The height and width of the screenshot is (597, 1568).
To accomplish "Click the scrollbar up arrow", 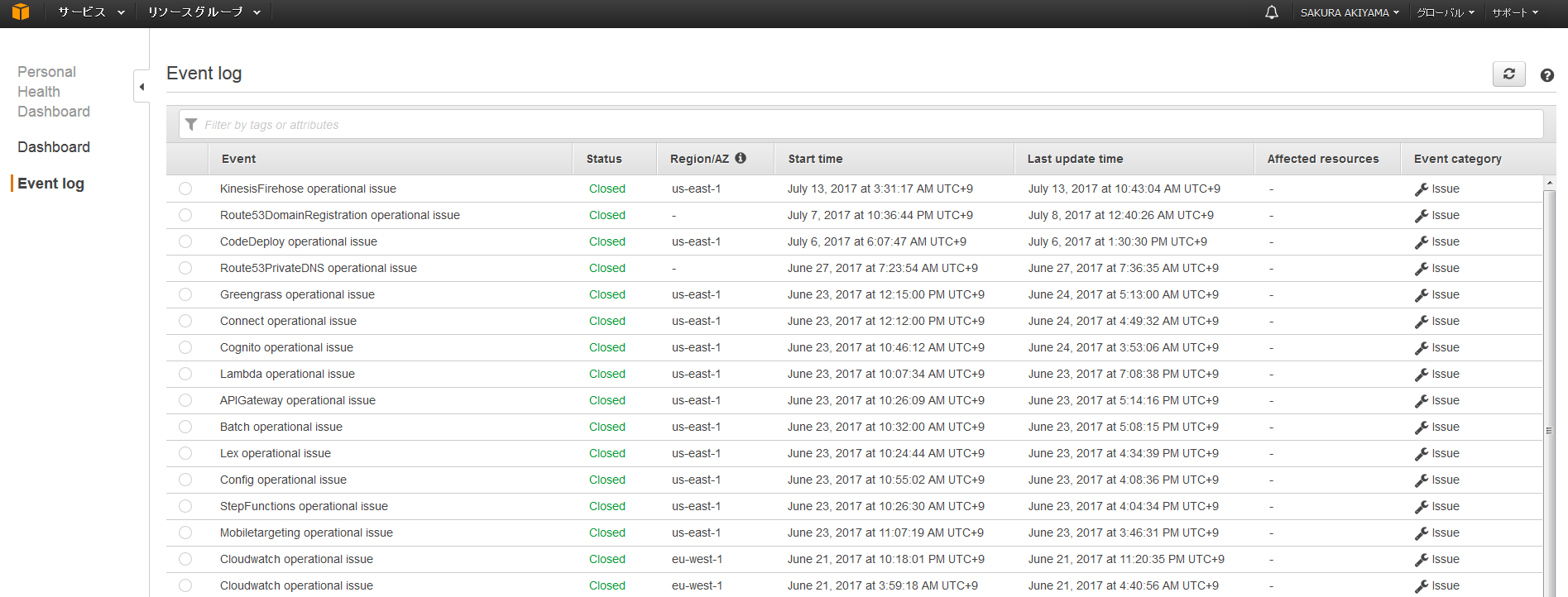I will (1549, 183).
